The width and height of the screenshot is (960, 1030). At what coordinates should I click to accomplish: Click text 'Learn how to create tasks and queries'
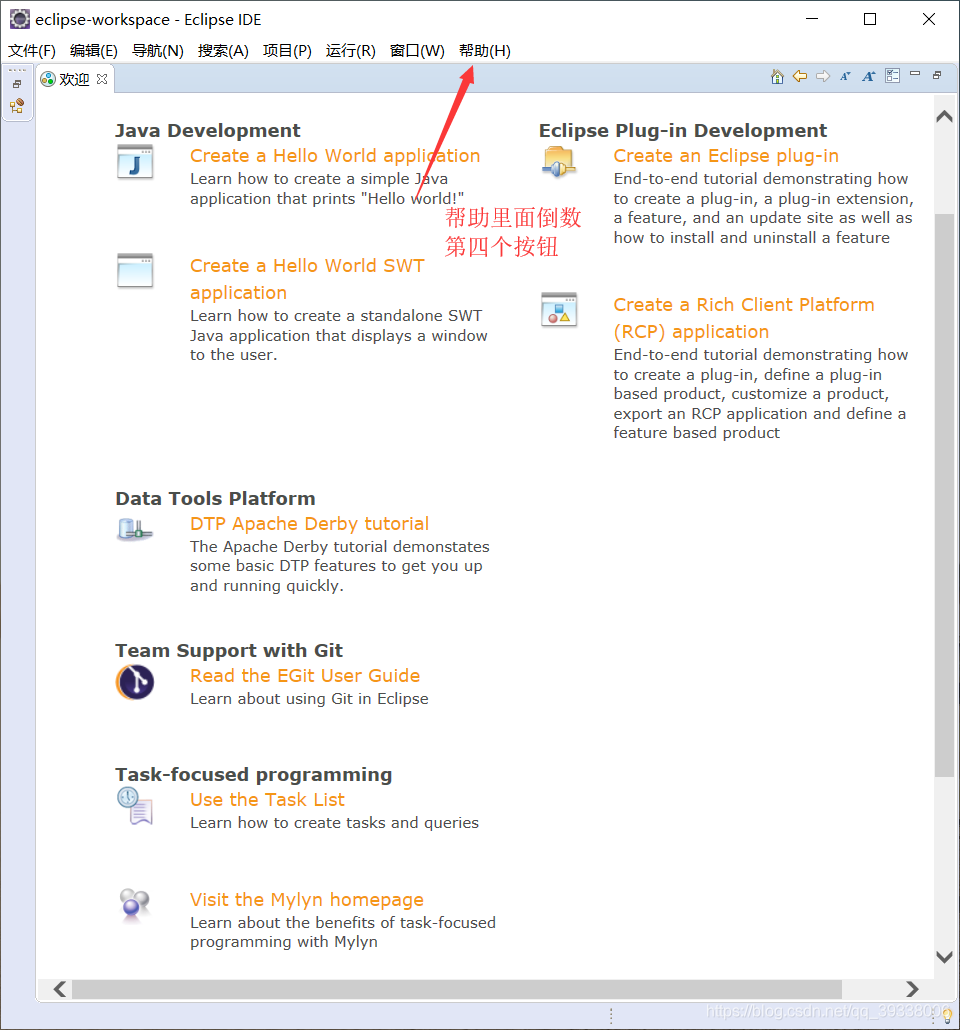pyautogui.click(x=334, y=822)
